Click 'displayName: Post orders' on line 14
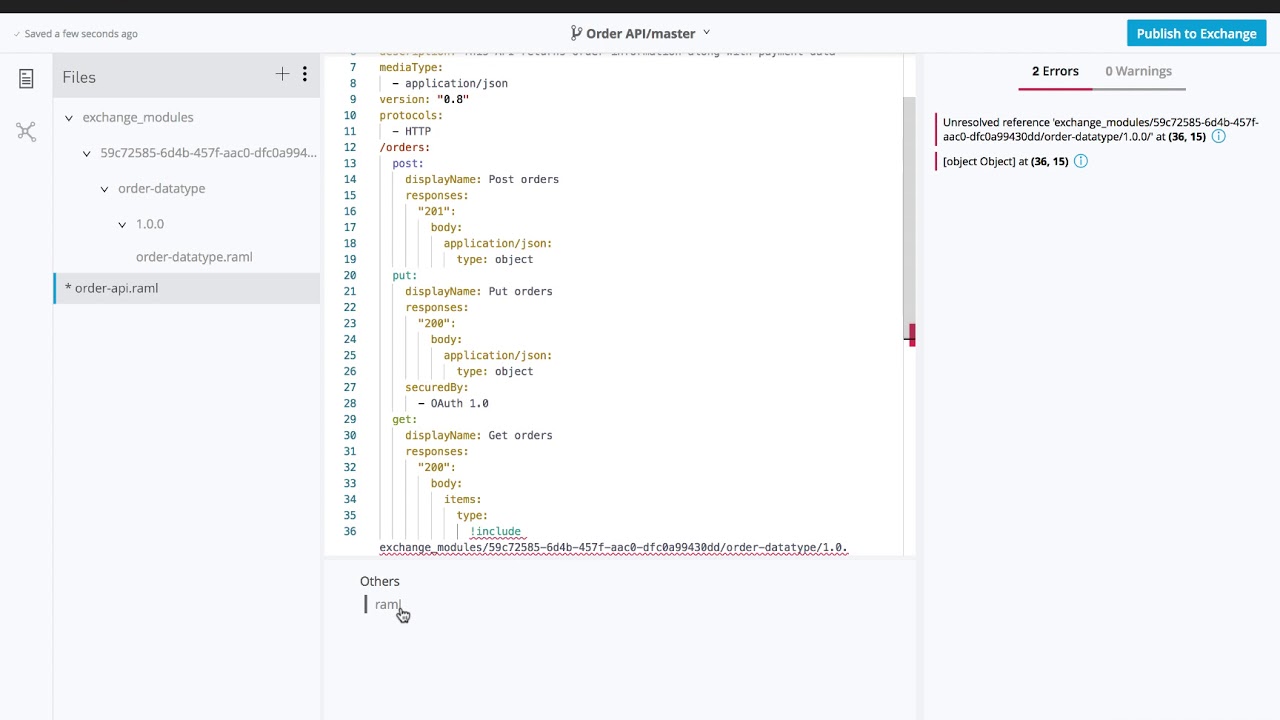The width and height of the screenshot is (1280, 720). (482, 179)
